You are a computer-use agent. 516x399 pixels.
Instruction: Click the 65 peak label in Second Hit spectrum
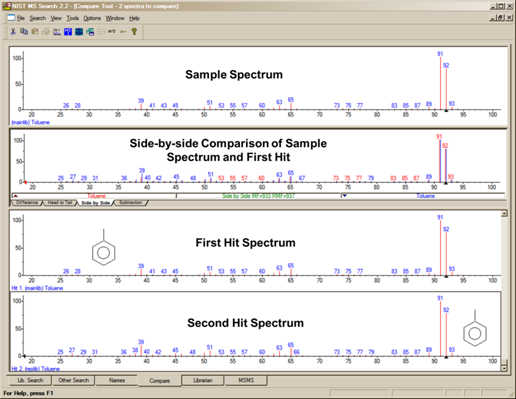291,345
